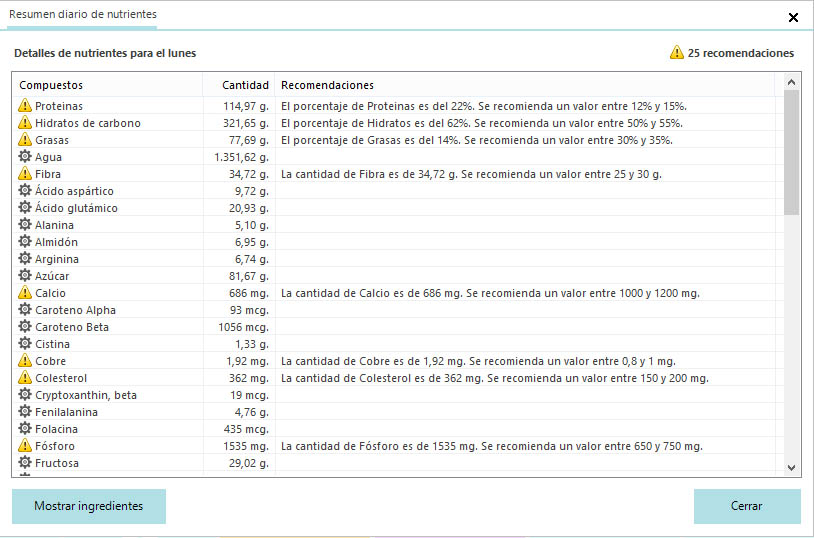814x538 pixels.
Task: Click the gear icon beside Caroteno Alpha
Action: click(25, 309)
